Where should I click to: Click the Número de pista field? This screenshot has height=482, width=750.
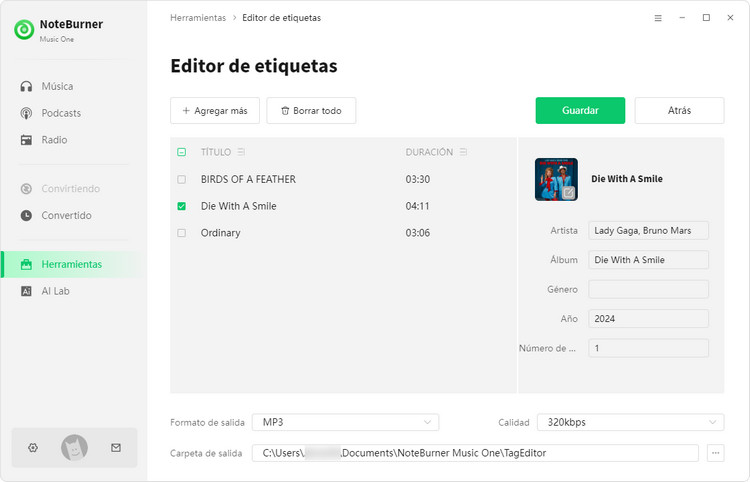pyautogui.click(x=648, y=348)
